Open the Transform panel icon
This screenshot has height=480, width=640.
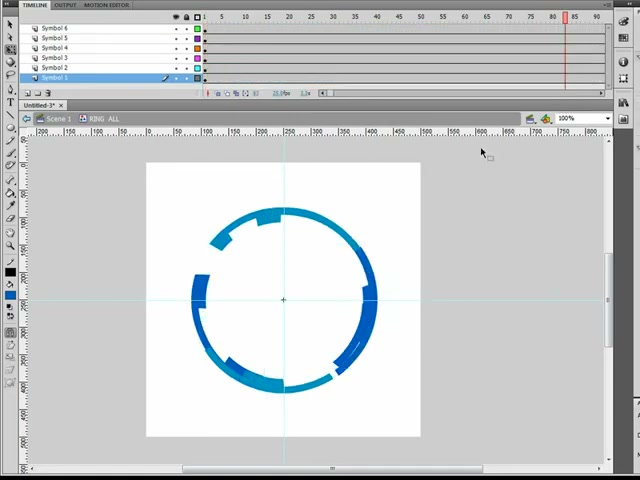pos(623,78)
